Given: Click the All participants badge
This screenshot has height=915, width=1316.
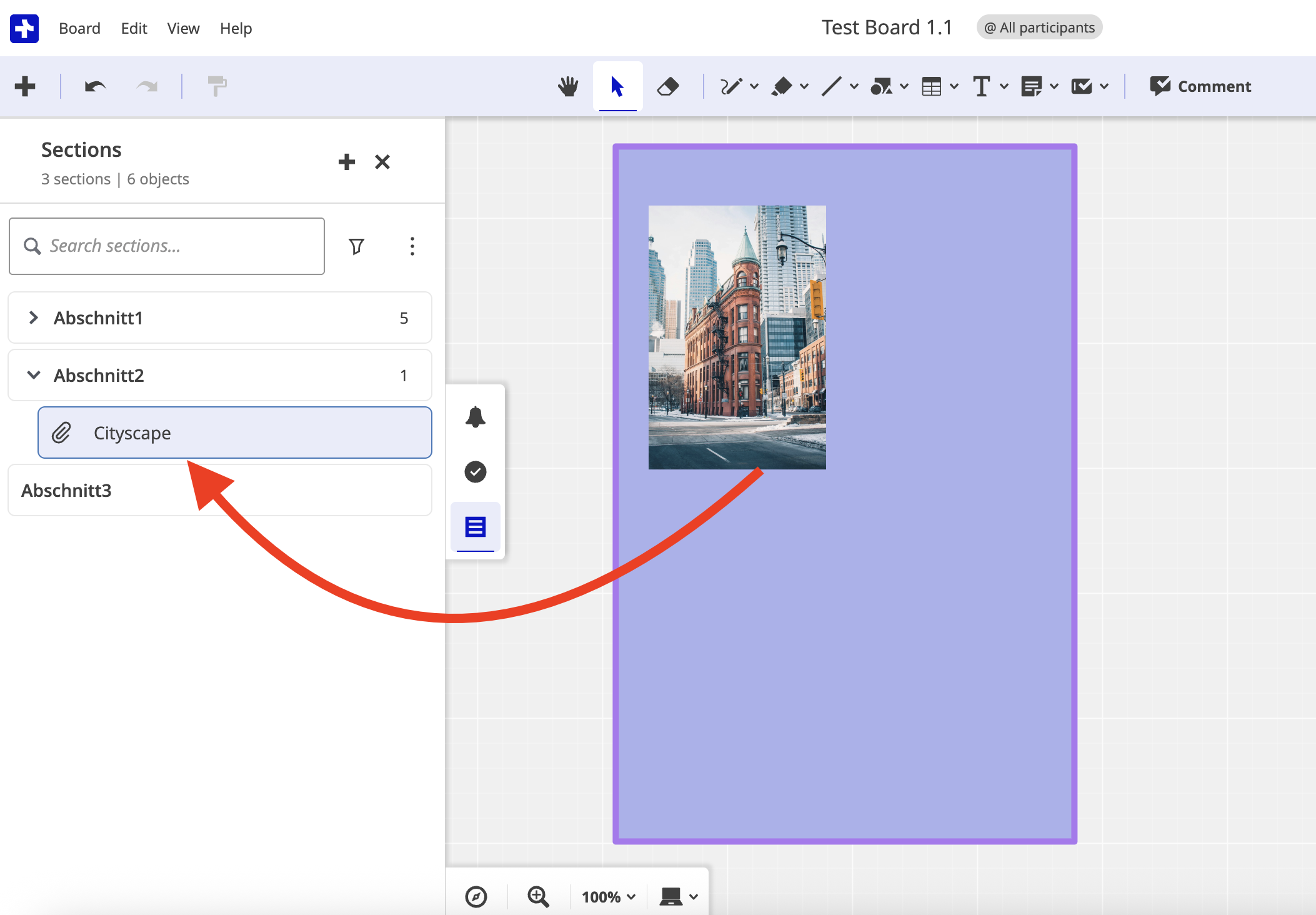Looking at the screenshot, I should click(x=1039, y=27).
